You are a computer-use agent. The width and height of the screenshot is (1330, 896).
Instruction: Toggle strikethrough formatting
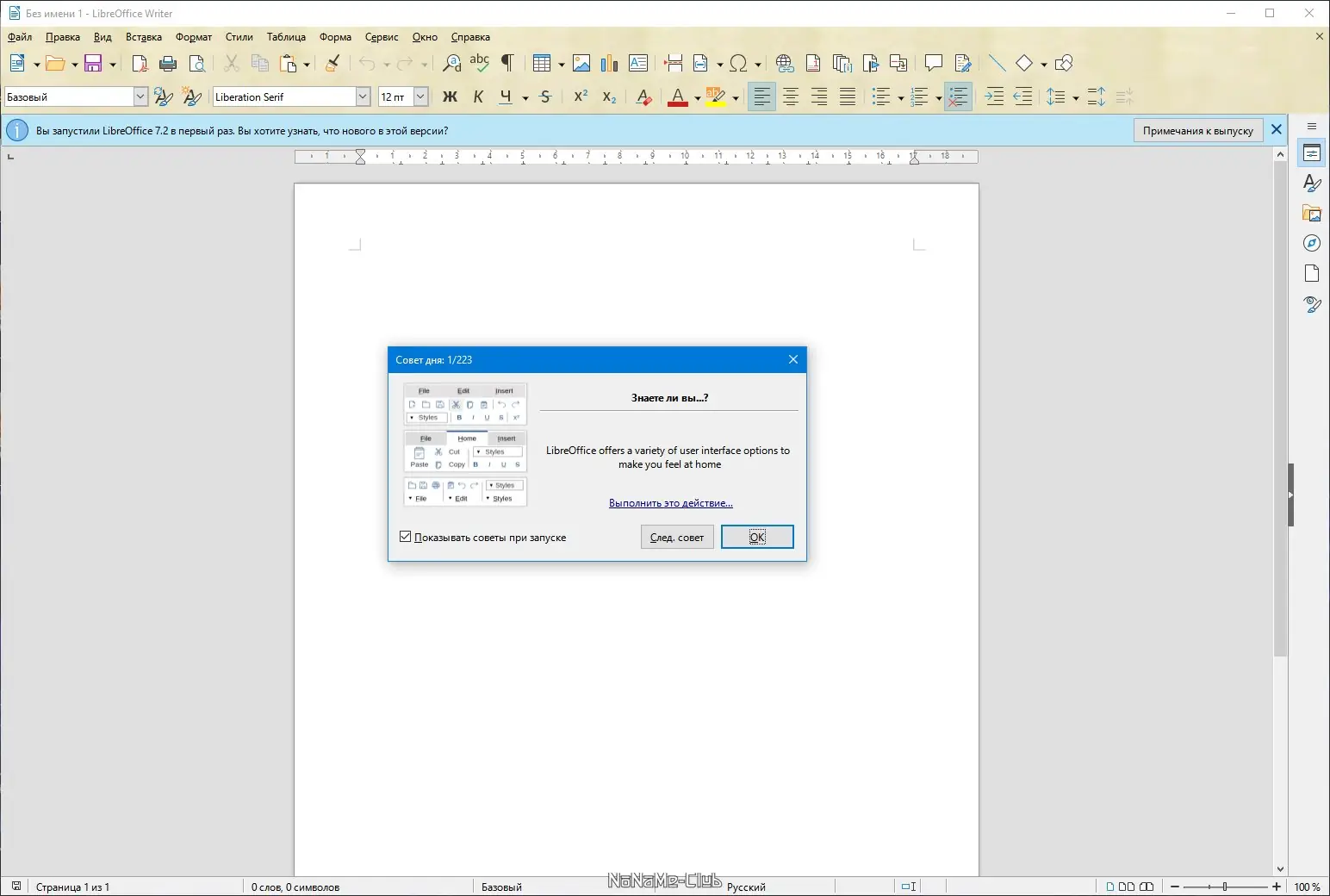point(545,97)
